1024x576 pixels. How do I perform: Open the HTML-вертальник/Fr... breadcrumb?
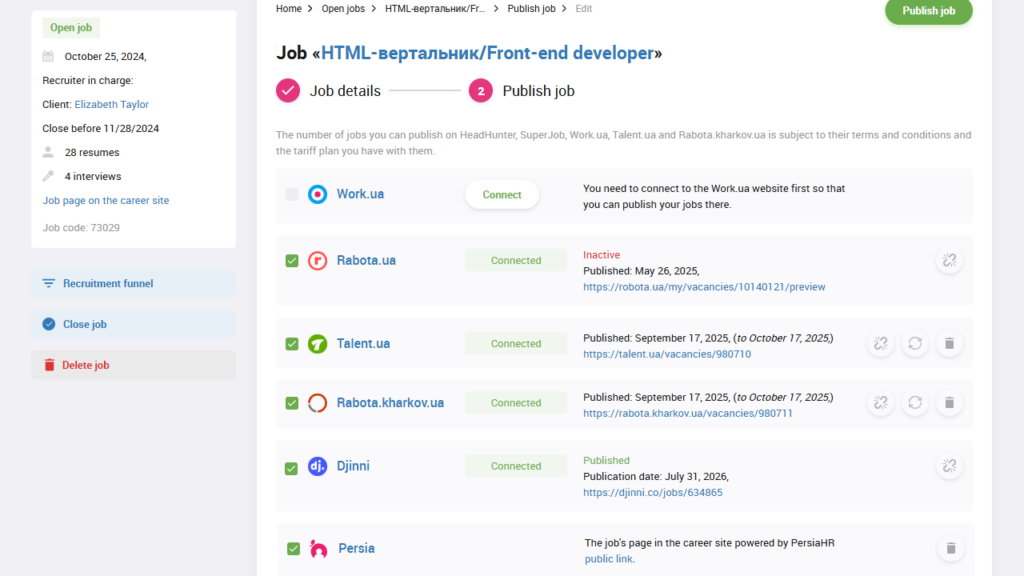click(x=435, y=8)
